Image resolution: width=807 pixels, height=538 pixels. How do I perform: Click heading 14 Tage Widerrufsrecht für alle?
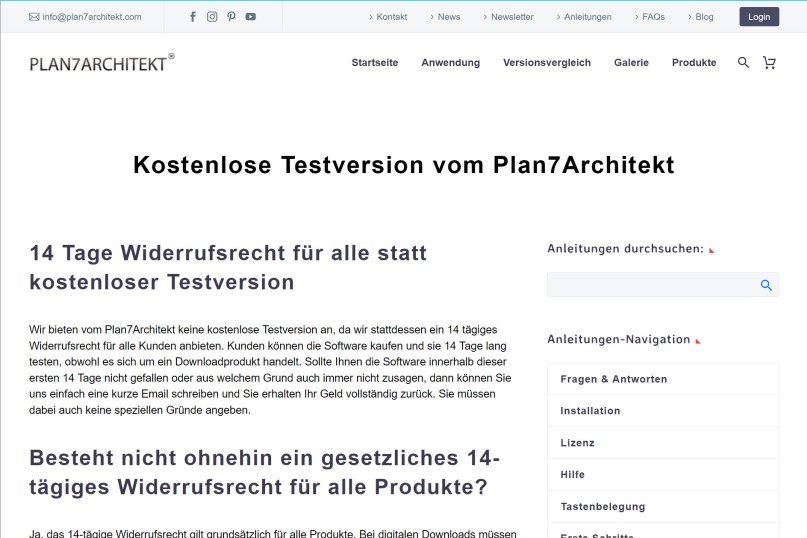click(x=228, y=268)
